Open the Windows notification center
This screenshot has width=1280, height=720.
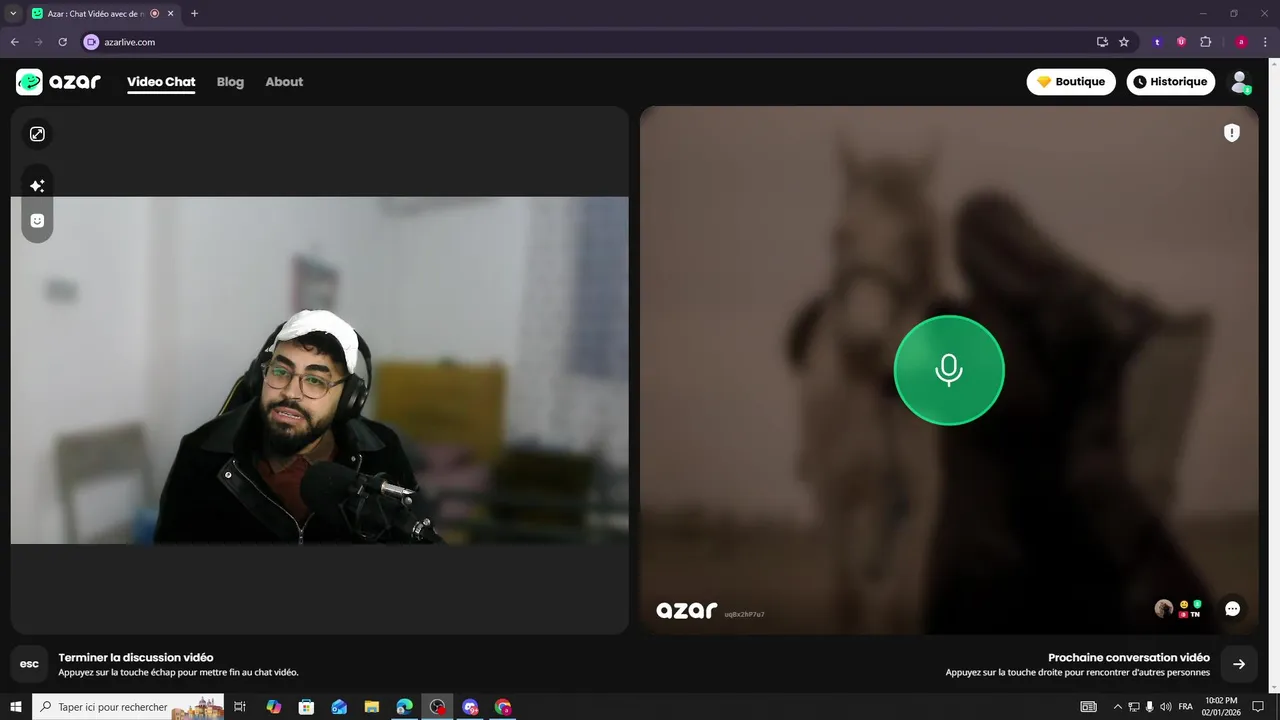1258,707
